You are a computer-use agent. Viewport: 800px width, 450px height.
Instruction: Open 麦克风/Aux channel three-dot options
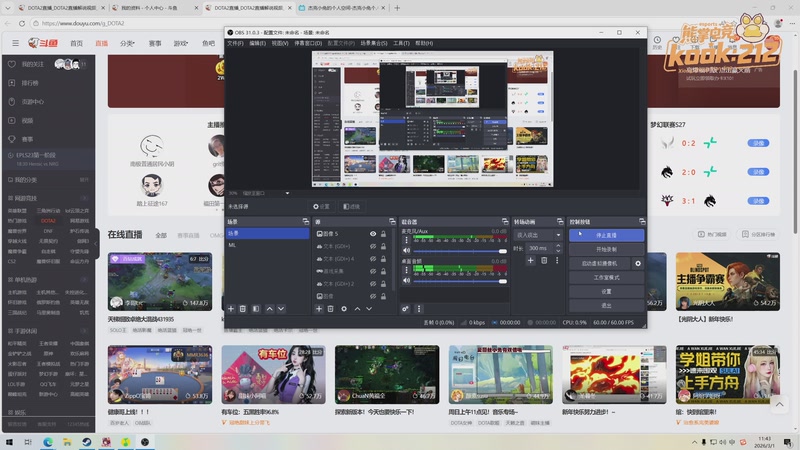[x=406, y=240]
